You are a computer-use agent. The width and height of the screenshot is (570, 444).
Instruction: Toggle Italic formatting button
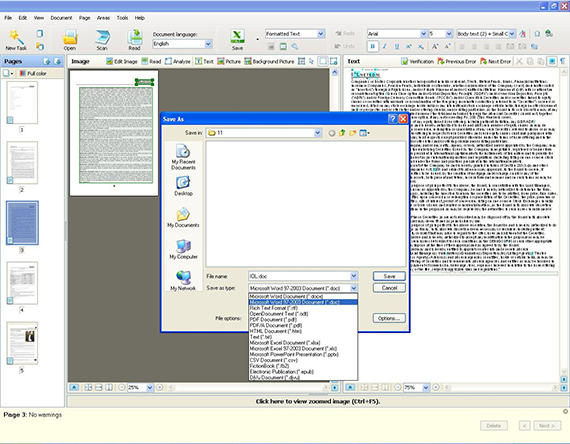[385, 47]
